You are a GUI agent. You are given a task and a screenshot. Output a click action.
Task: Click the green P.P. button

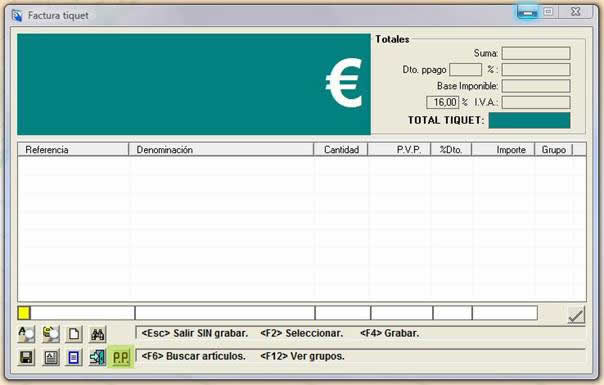coord(121,357)
